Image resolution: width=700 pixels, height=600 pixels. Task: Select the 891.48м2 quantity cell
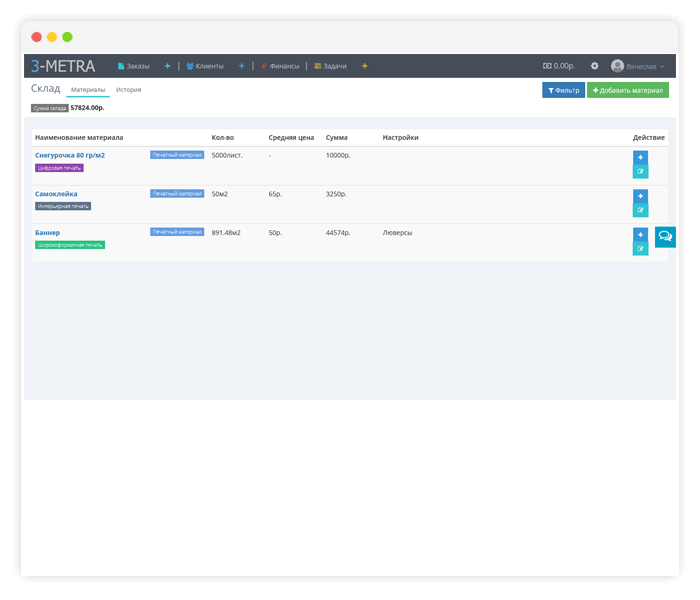tap(226, 233)
